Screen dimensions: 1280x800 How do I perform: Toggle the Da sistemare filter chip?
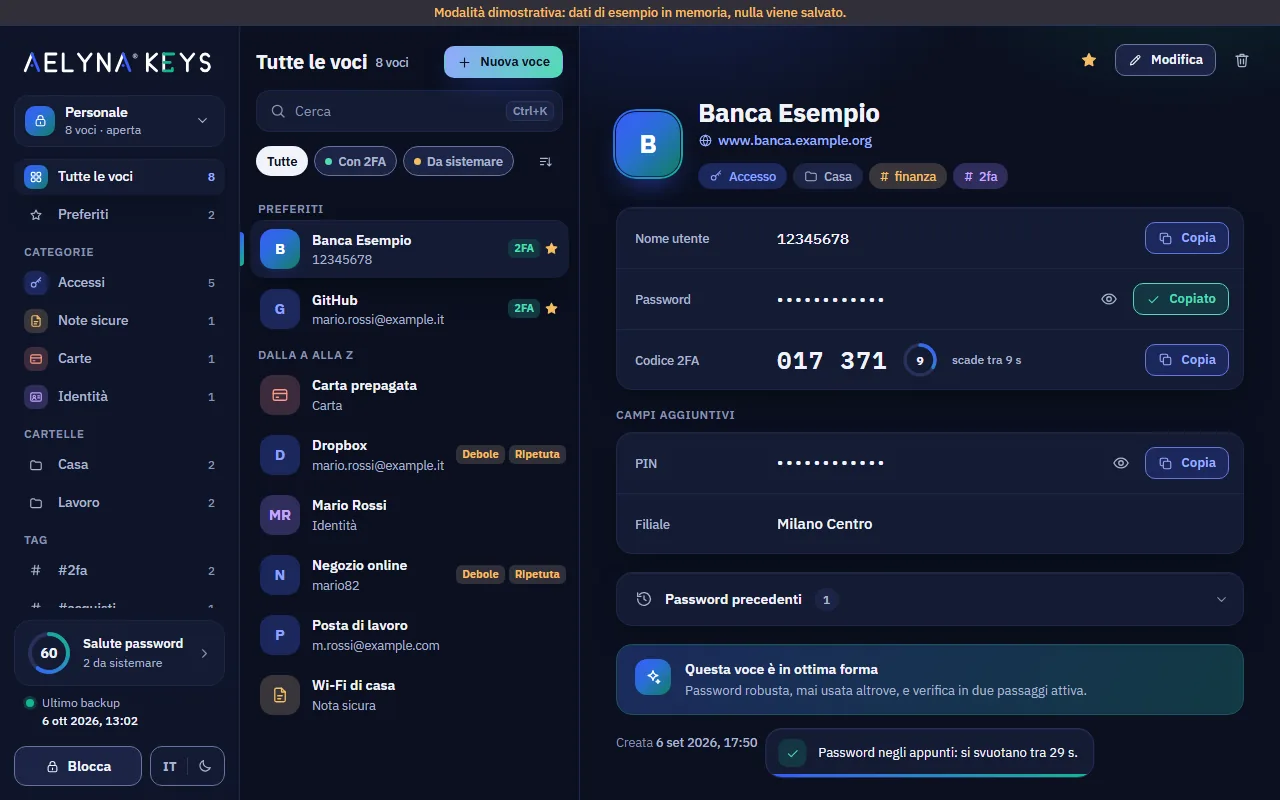point(458,161)
